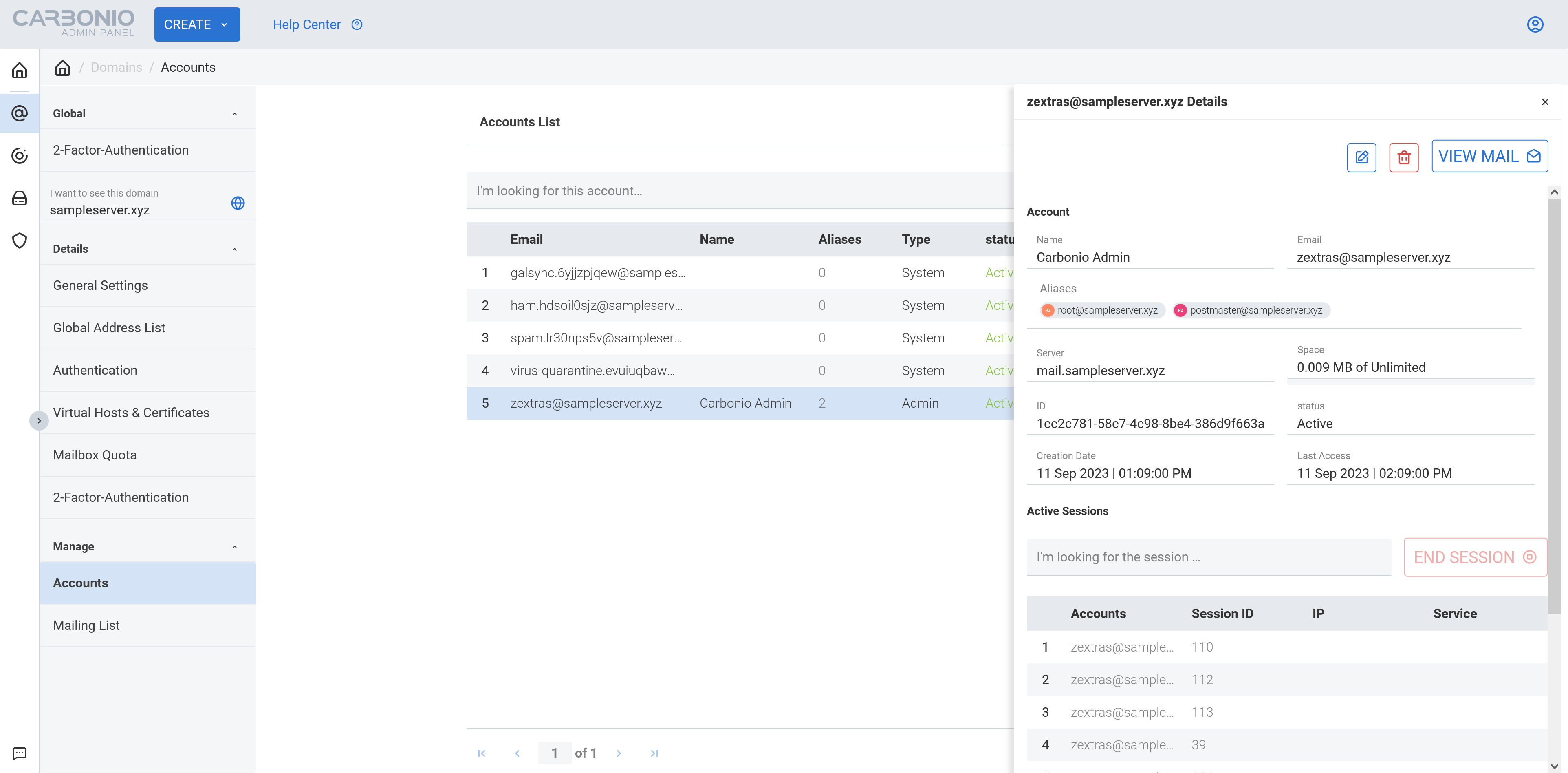
Task: Click the edit account pencil icon
Action: [x=1361, y=157]
